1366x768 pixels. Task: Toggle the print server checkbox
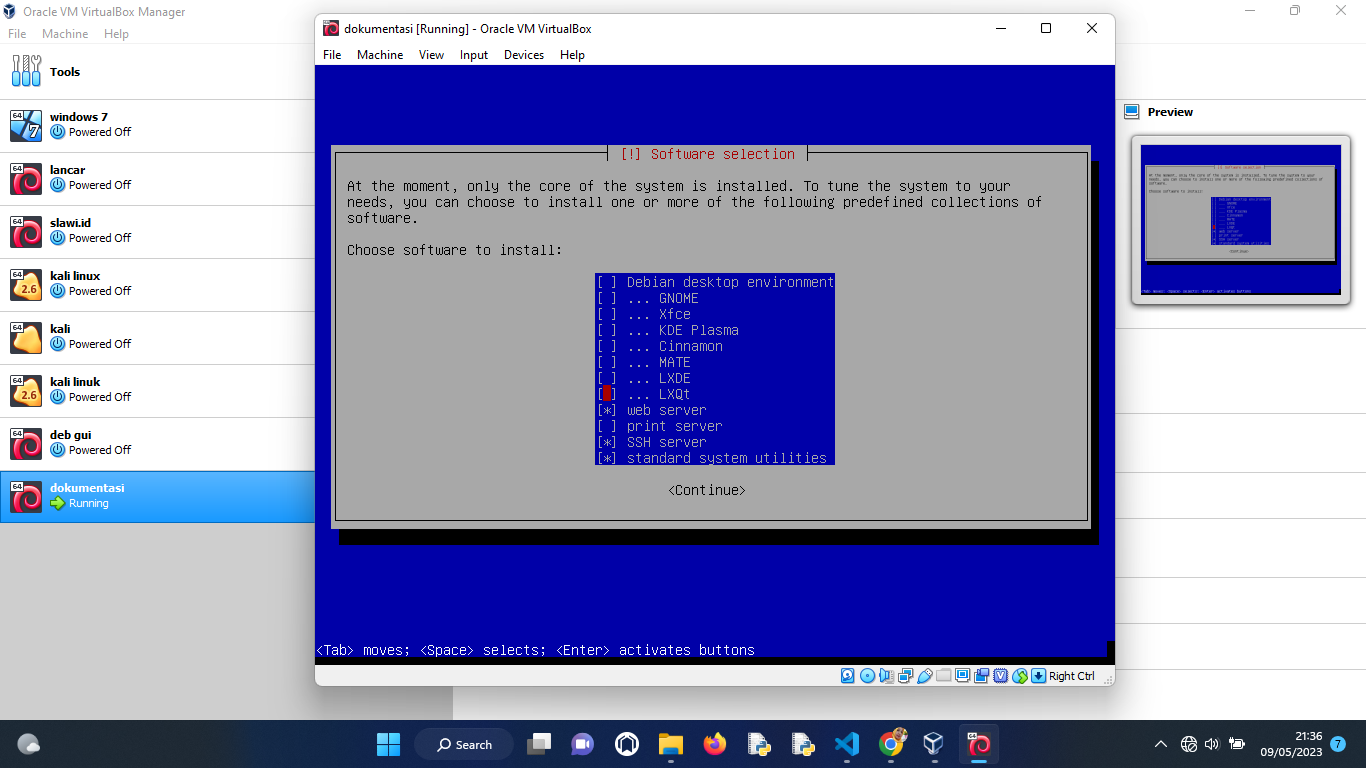(607, 426)
